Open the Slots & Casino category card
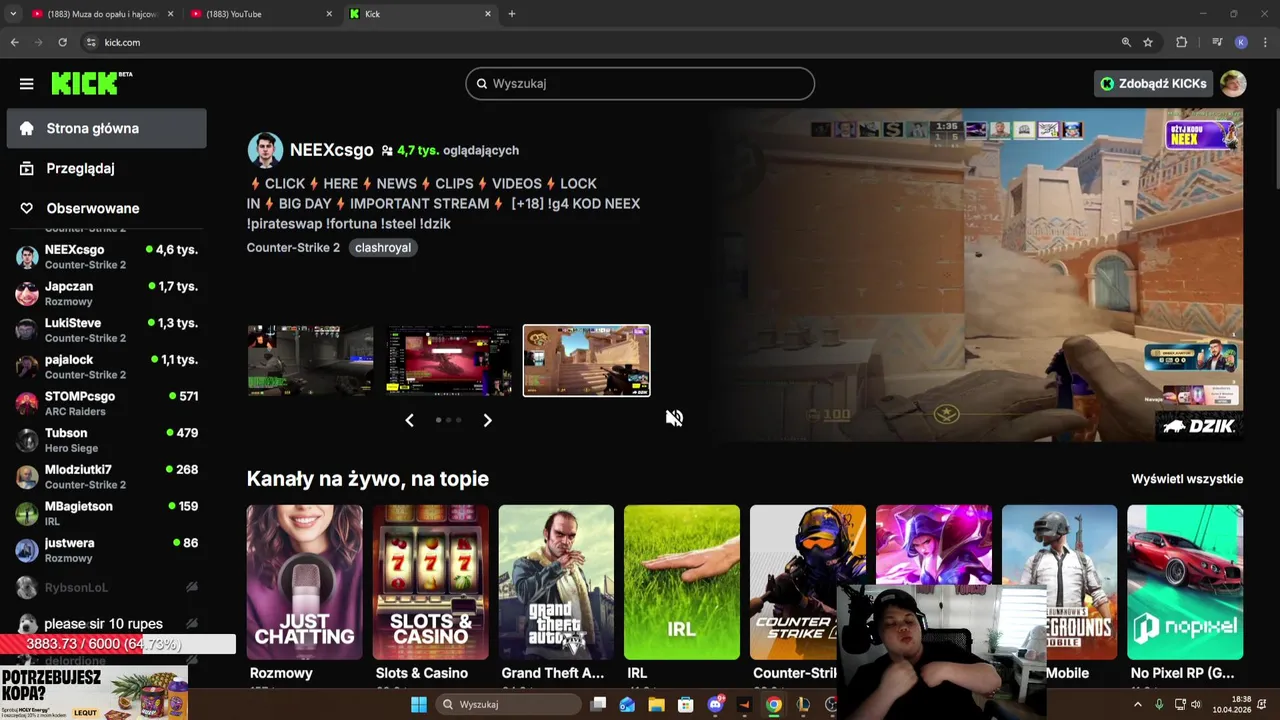The image size is (1280, 720). click(x=430, y=582)
